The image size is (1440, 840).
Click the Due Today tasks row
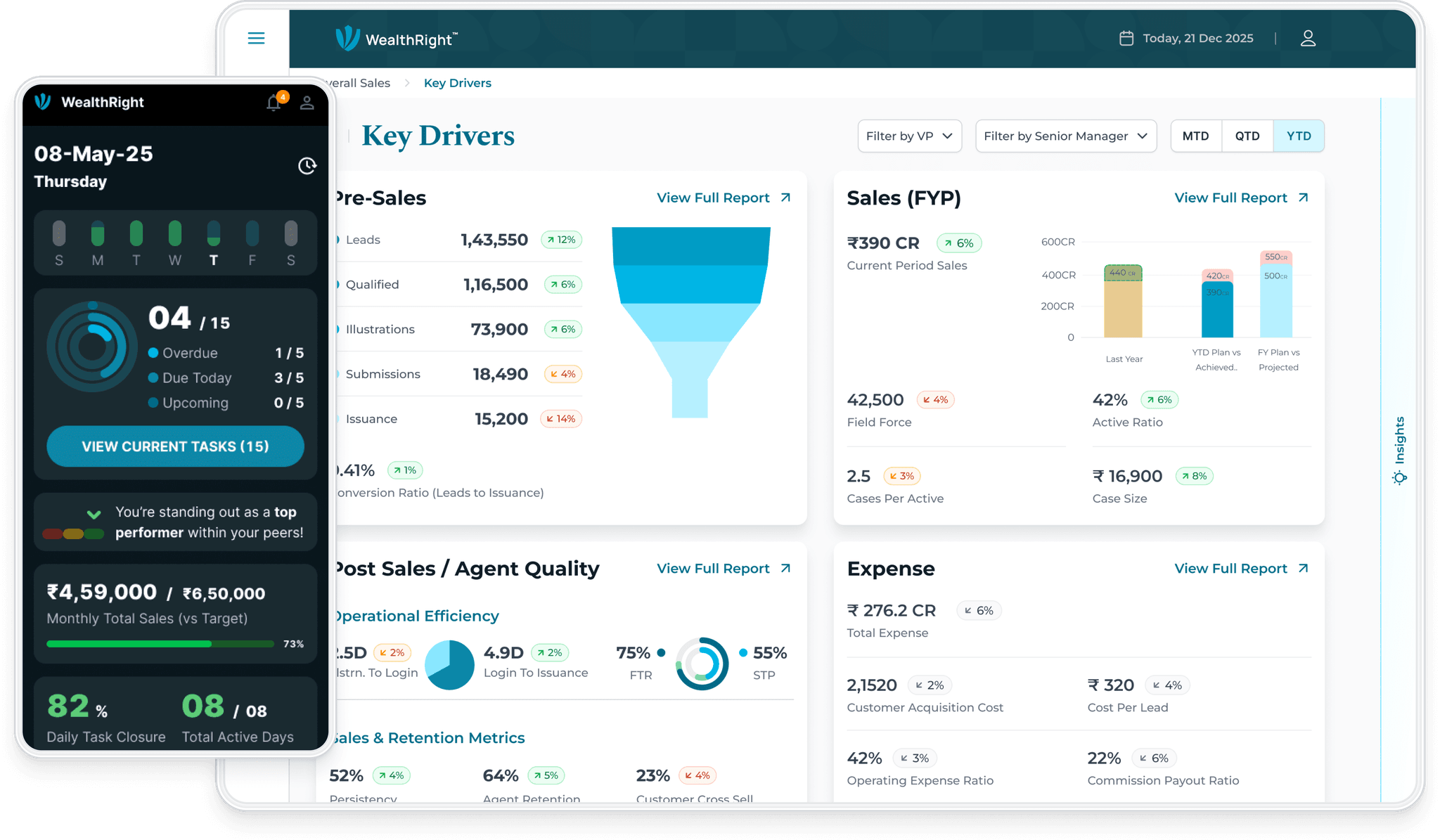click(x=226, y=378)
